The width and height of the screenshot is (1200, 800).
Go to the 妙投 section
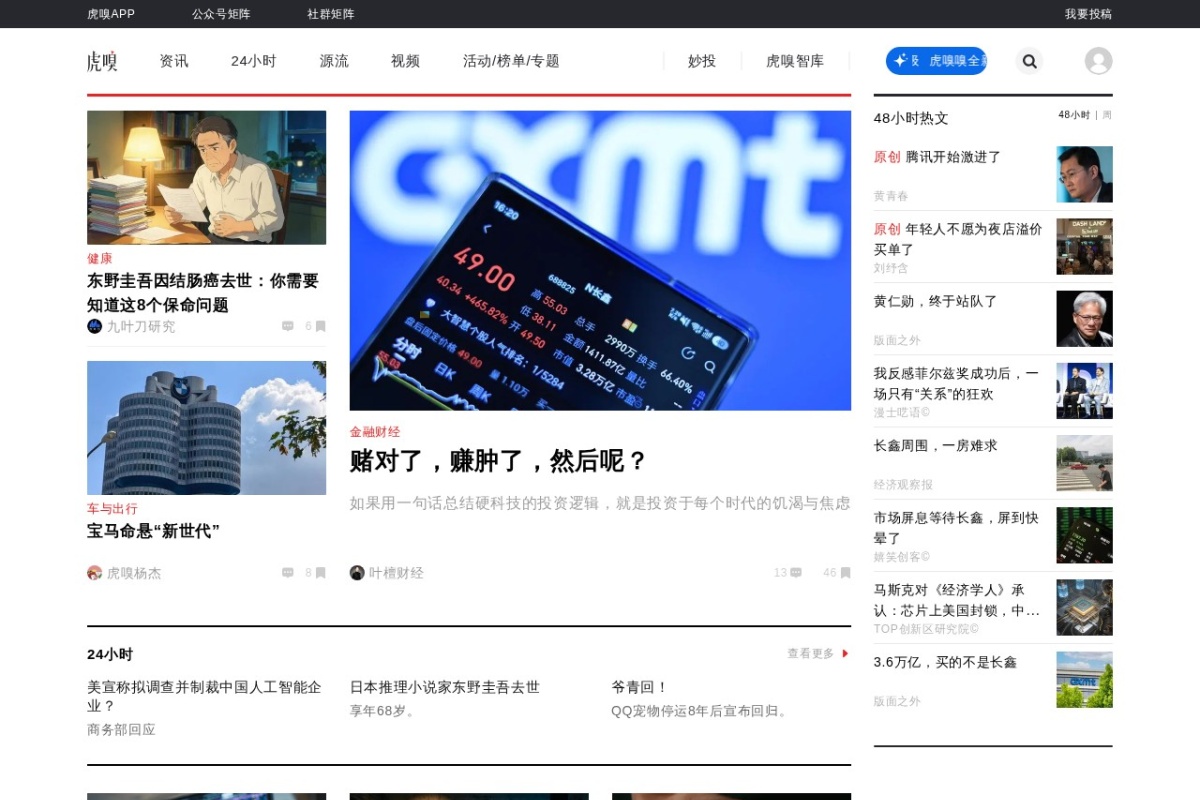pos(702,61)
